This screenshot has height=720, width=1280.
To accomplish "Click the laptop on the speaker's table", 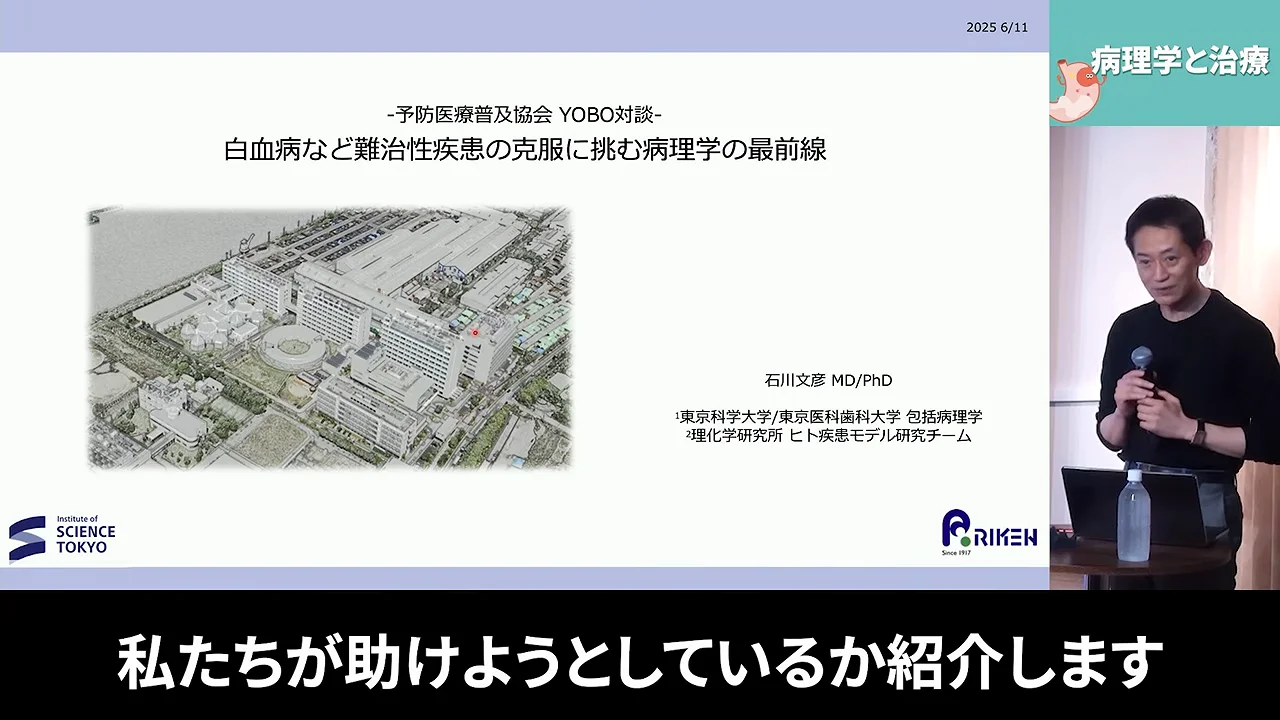I will 1143,505.
